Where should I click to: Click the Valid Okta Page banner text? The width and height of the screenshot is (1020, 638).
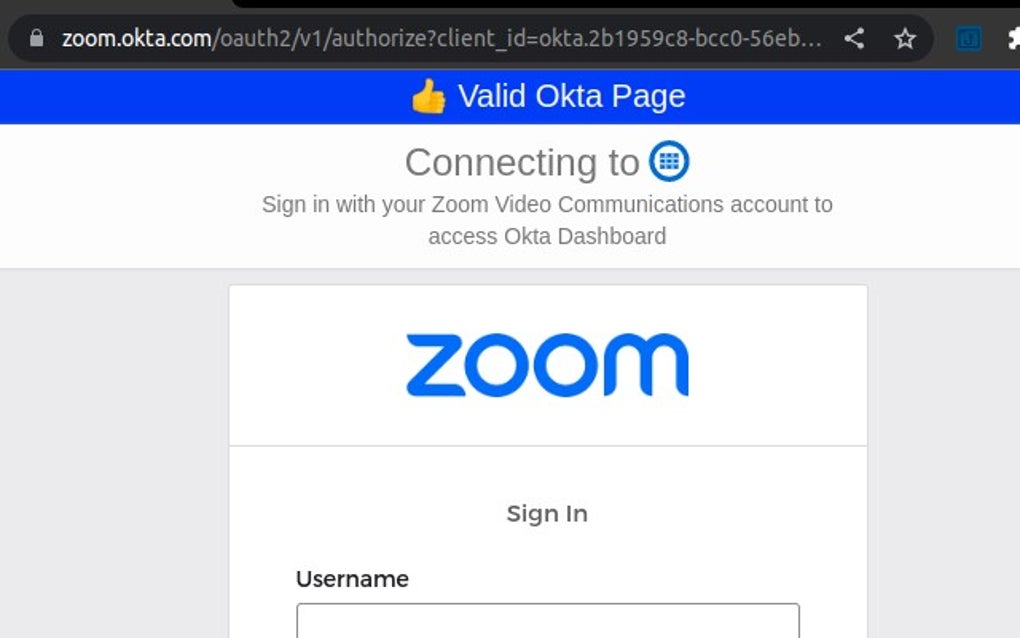pyautogui.click(x=571, y=96)
